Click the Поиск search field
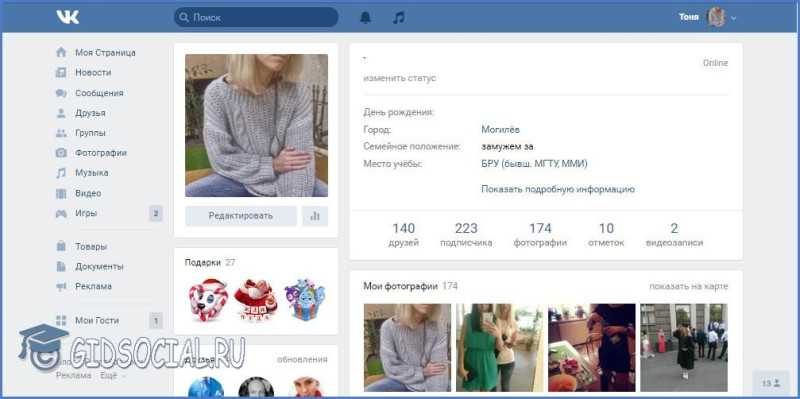Viewport: 800px width, 399px height. click(x=256, y=17)
